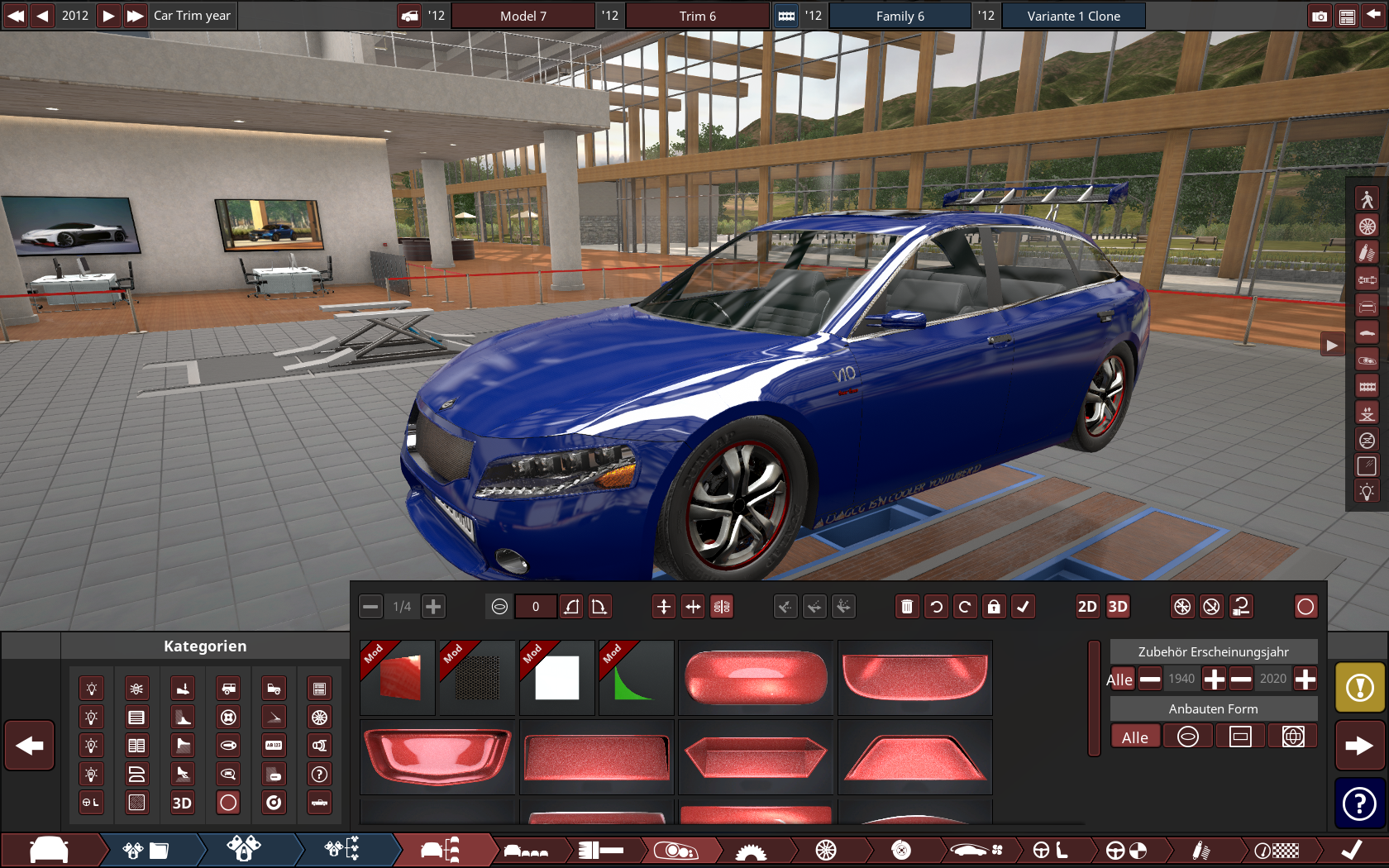Skip forward with the double-right arrows
Viewport: 1389px width, 868px height.
tap(135, 16)
